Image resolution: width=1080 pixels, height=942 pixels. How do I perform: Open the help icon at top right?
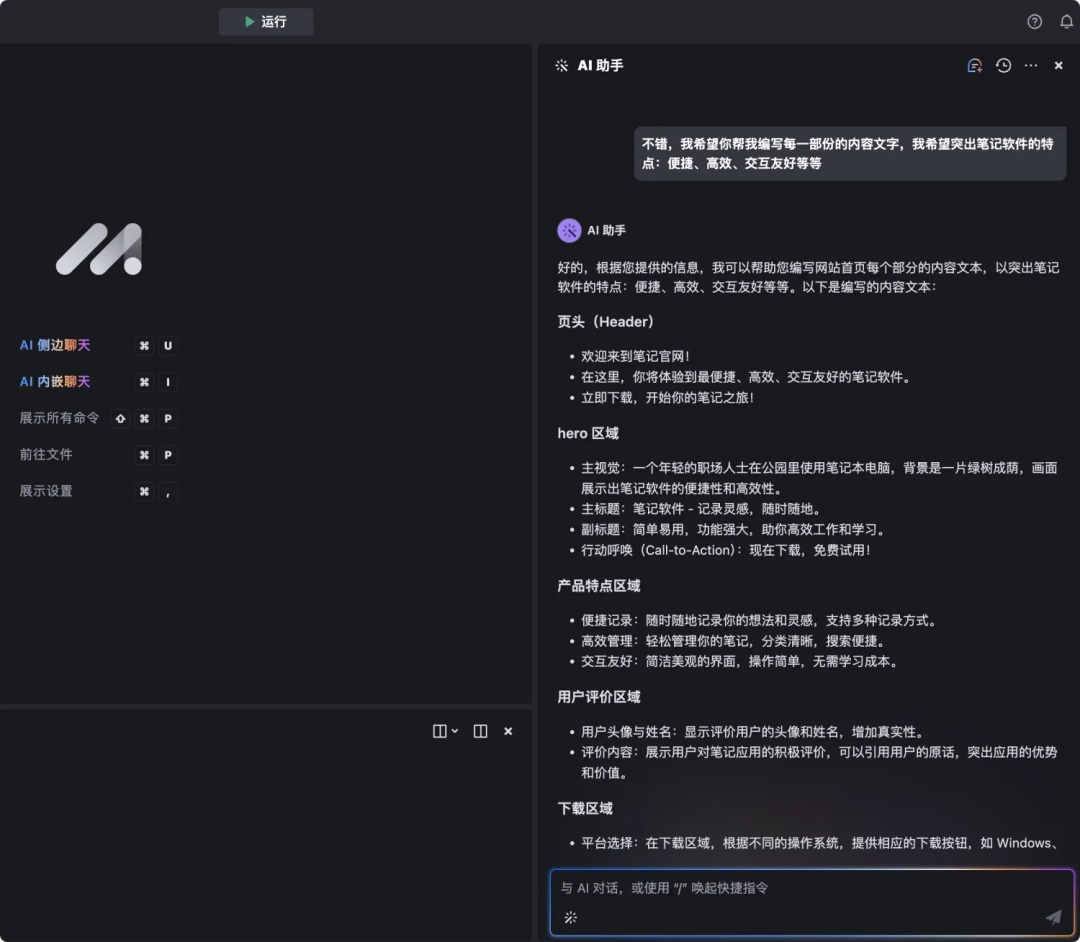[1034, 21]
